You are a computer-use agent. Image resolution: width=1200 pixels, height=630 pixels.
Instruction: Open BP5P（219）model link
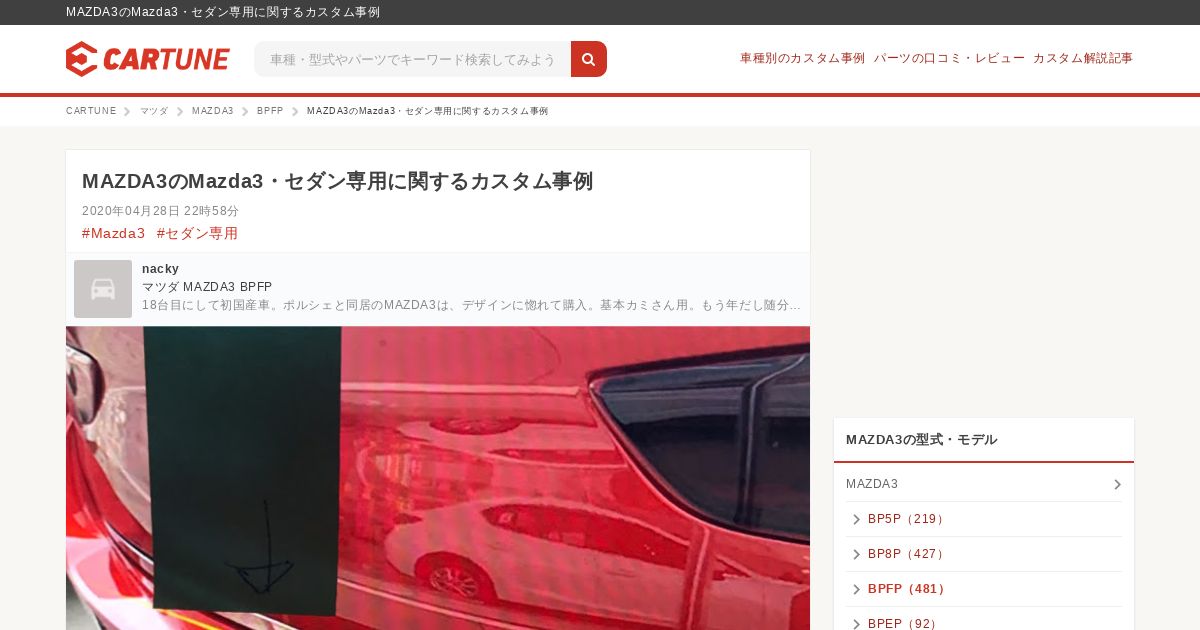907,519
